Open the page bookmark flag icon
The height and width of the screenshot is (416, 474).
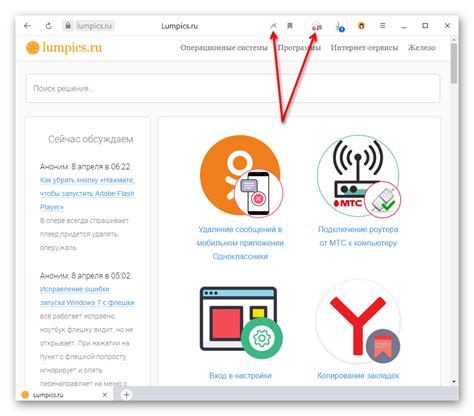[x=290, y=26]
